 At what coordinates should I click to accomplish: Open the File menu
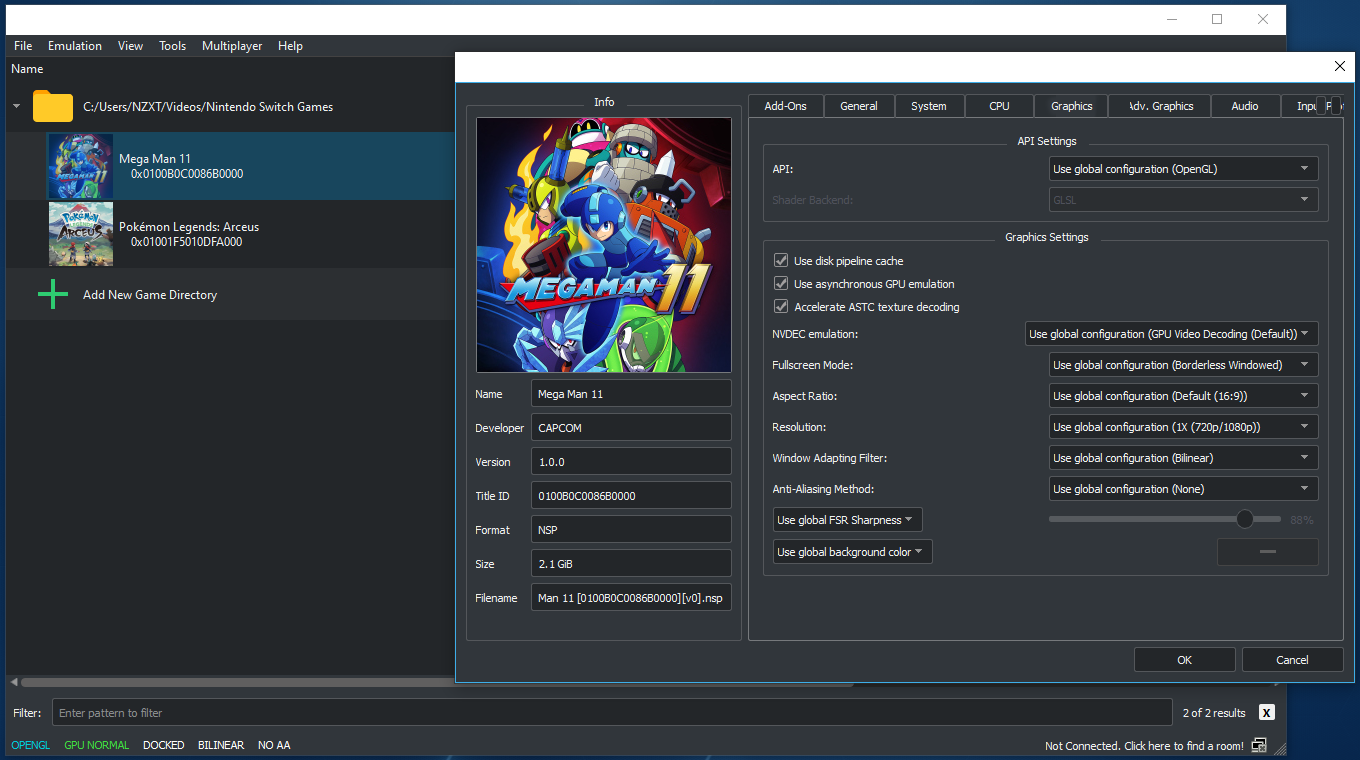(x=23, y=46)
